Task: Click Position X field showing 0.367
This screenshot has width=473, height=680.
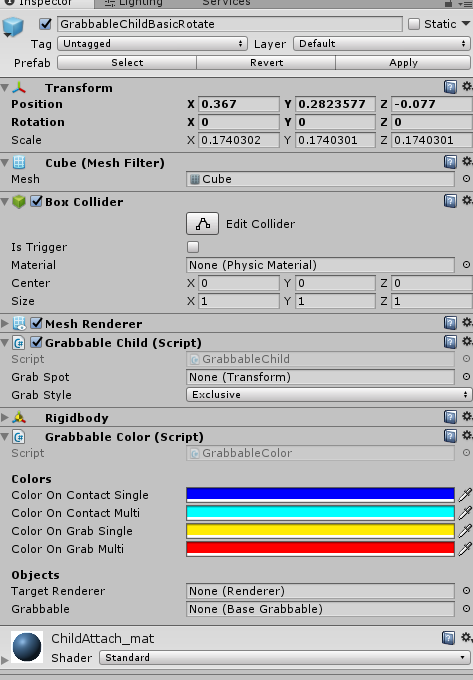Action: point(239,104)
